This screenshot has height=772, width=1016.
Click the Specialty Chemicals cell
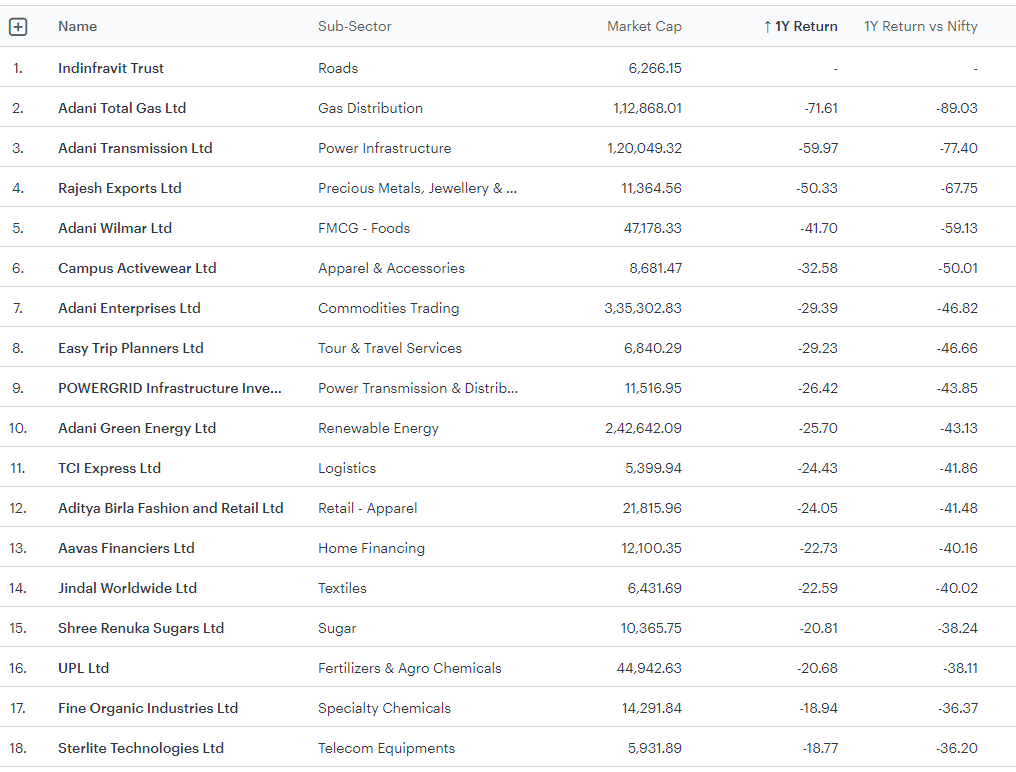click(384, 708)
